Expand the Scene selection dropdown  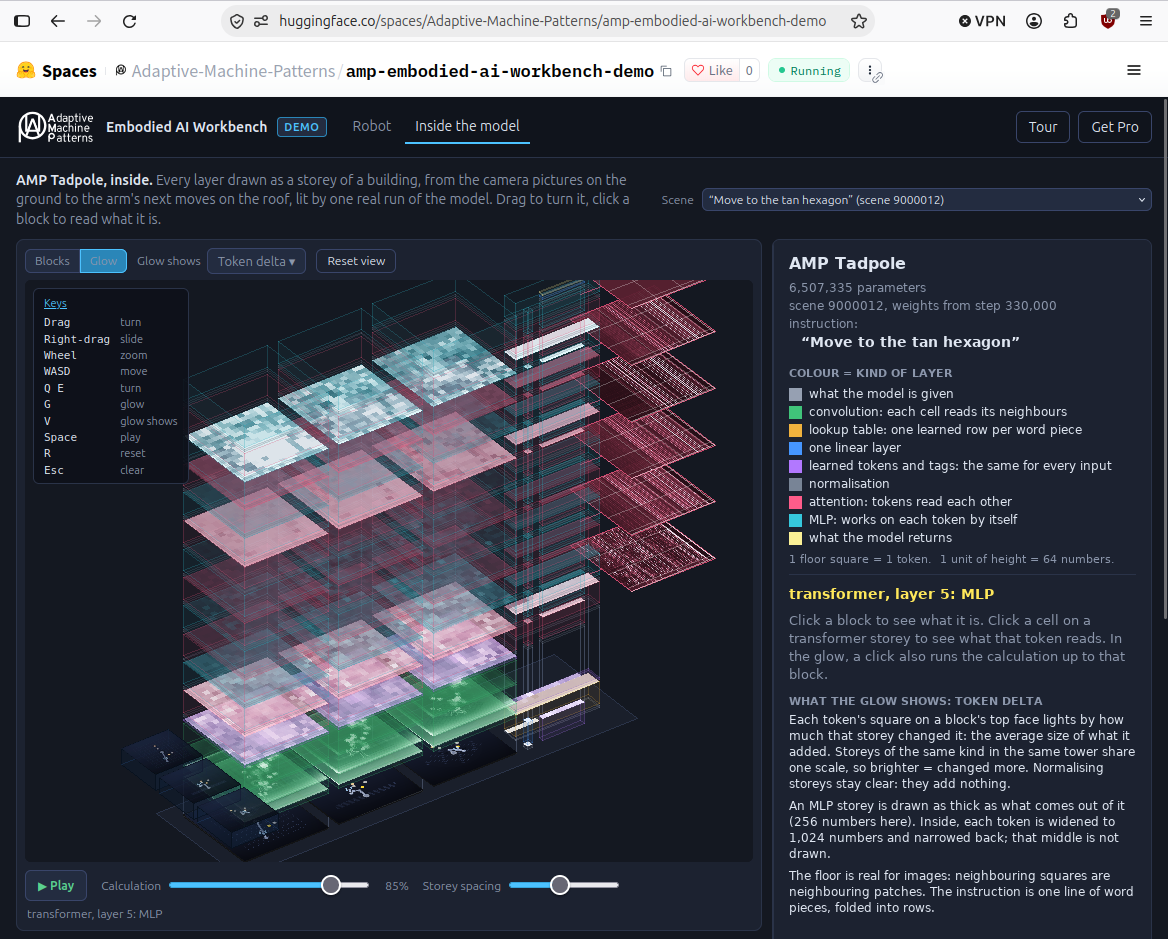click(x=927, y=200)
